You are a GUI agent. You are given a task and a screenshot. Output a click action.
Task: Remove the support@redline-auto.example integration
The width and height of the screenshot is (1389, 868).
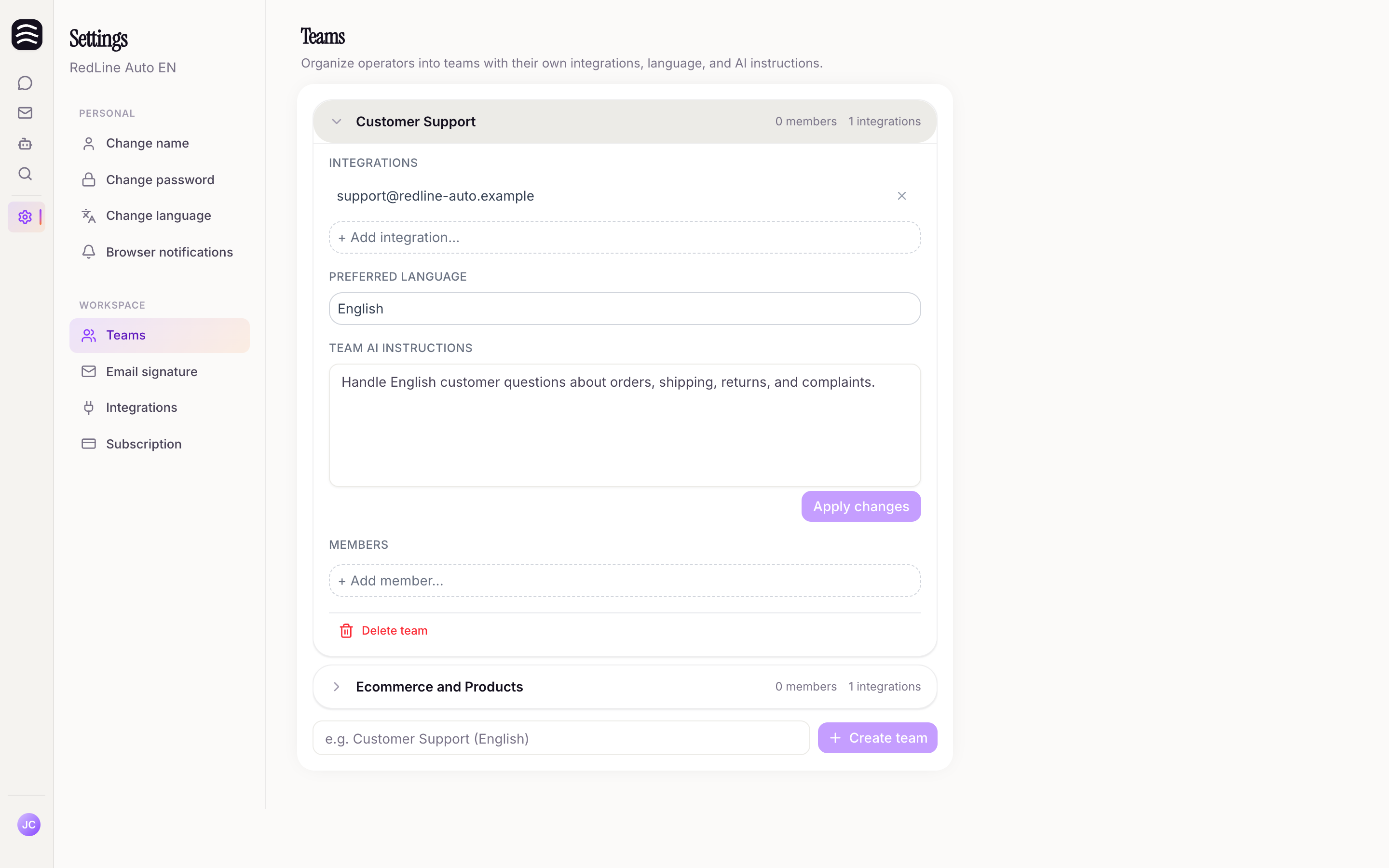click(x=902, y=196)
